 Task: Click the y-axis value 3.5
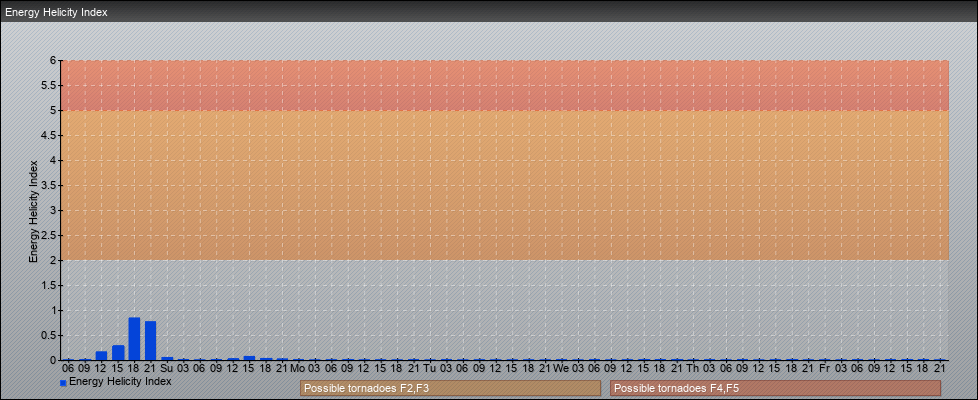pyautogui.click(x=49, y=185)
